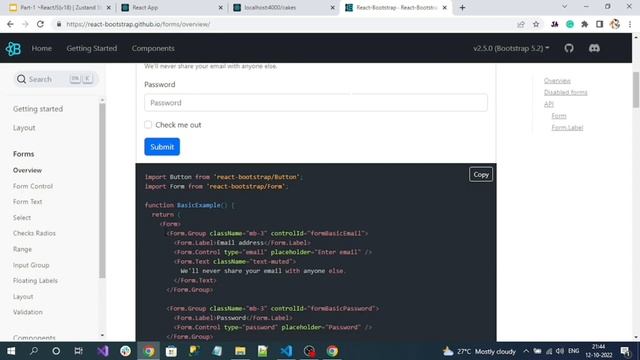
Task: Open Cortana circle icon on taskbar
Action: [x=56, y=351]
